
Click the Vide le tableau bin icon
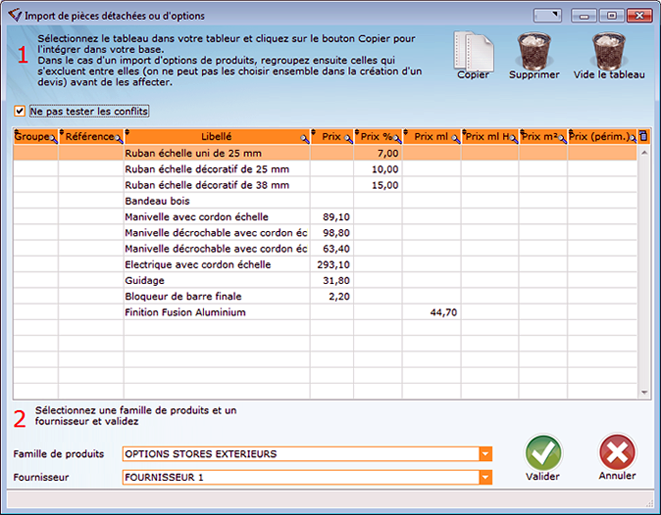tap(609, 51)
